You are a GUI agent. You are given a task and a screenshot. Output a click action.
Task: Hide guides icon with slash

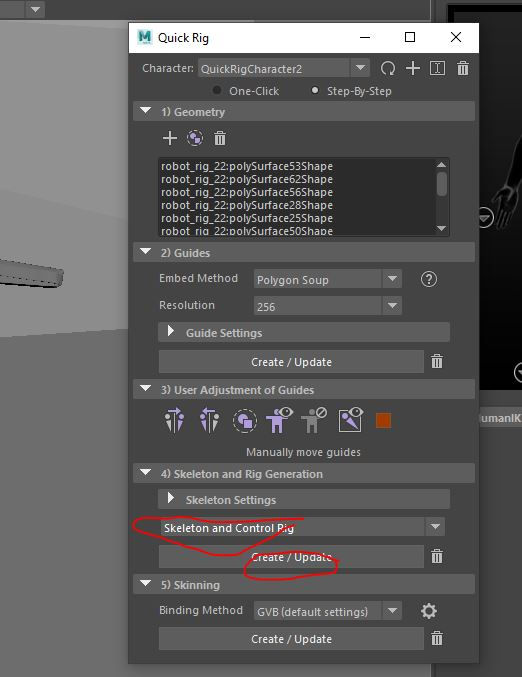pos(314,420)
